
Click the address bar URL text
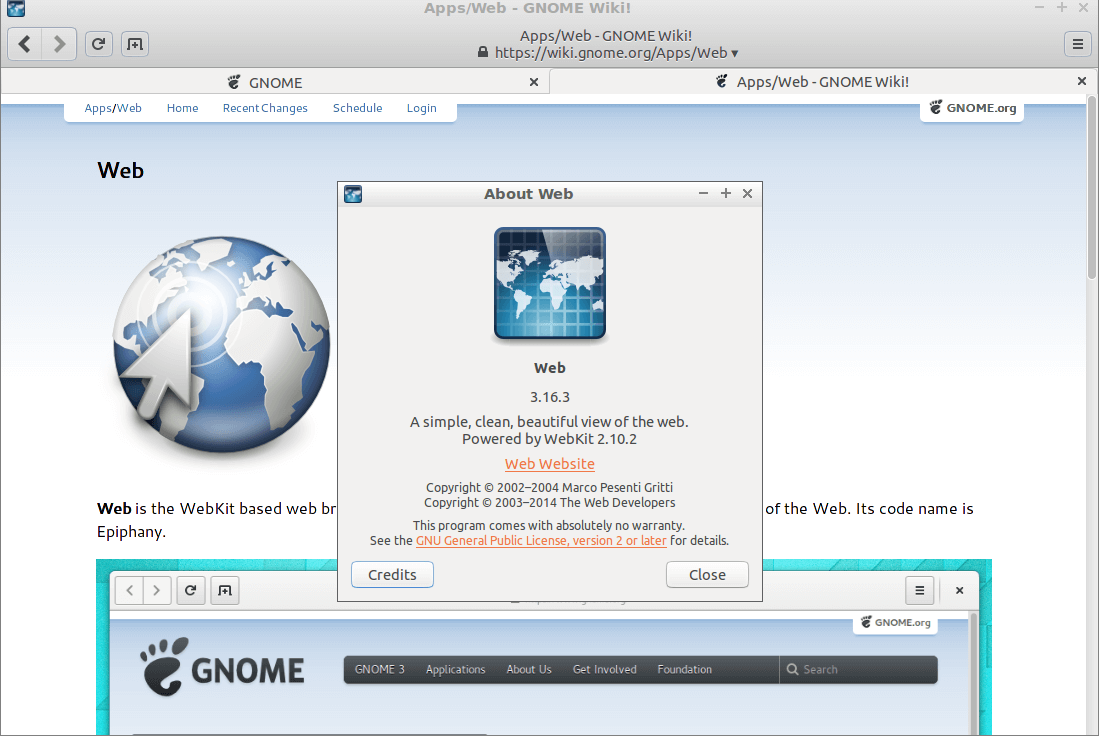tap(610, 53)
